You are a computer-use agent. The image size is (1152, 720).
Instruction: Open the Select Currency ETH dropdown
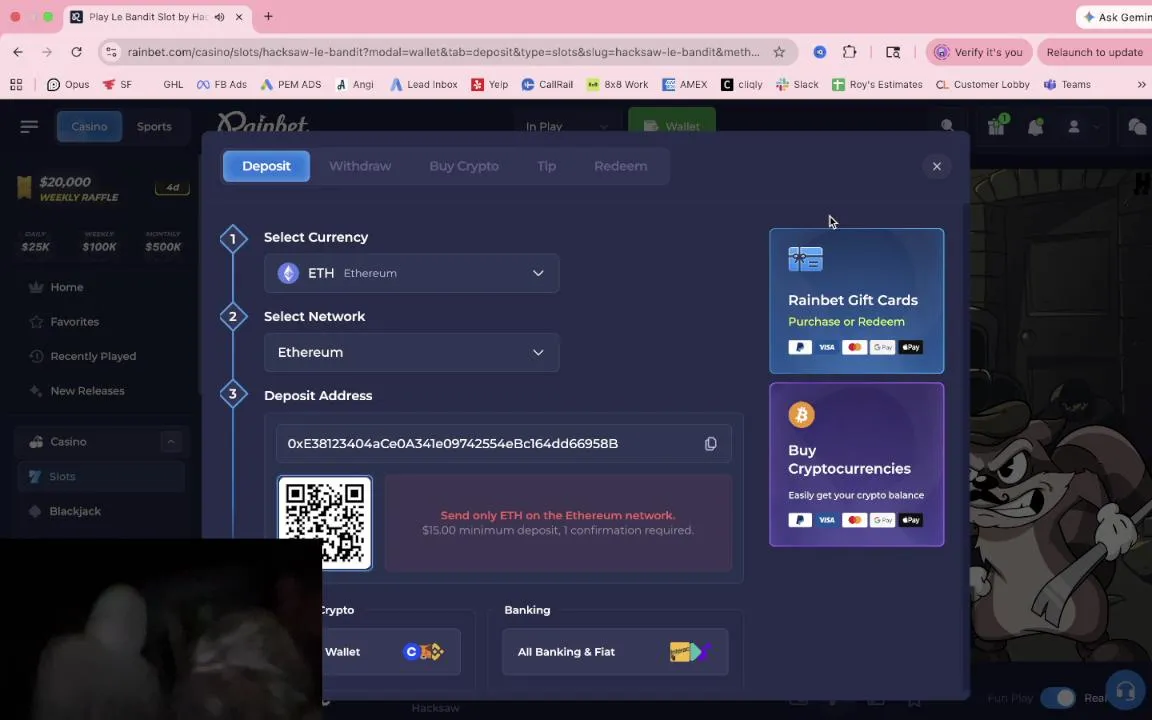click(x=411, y=273)
